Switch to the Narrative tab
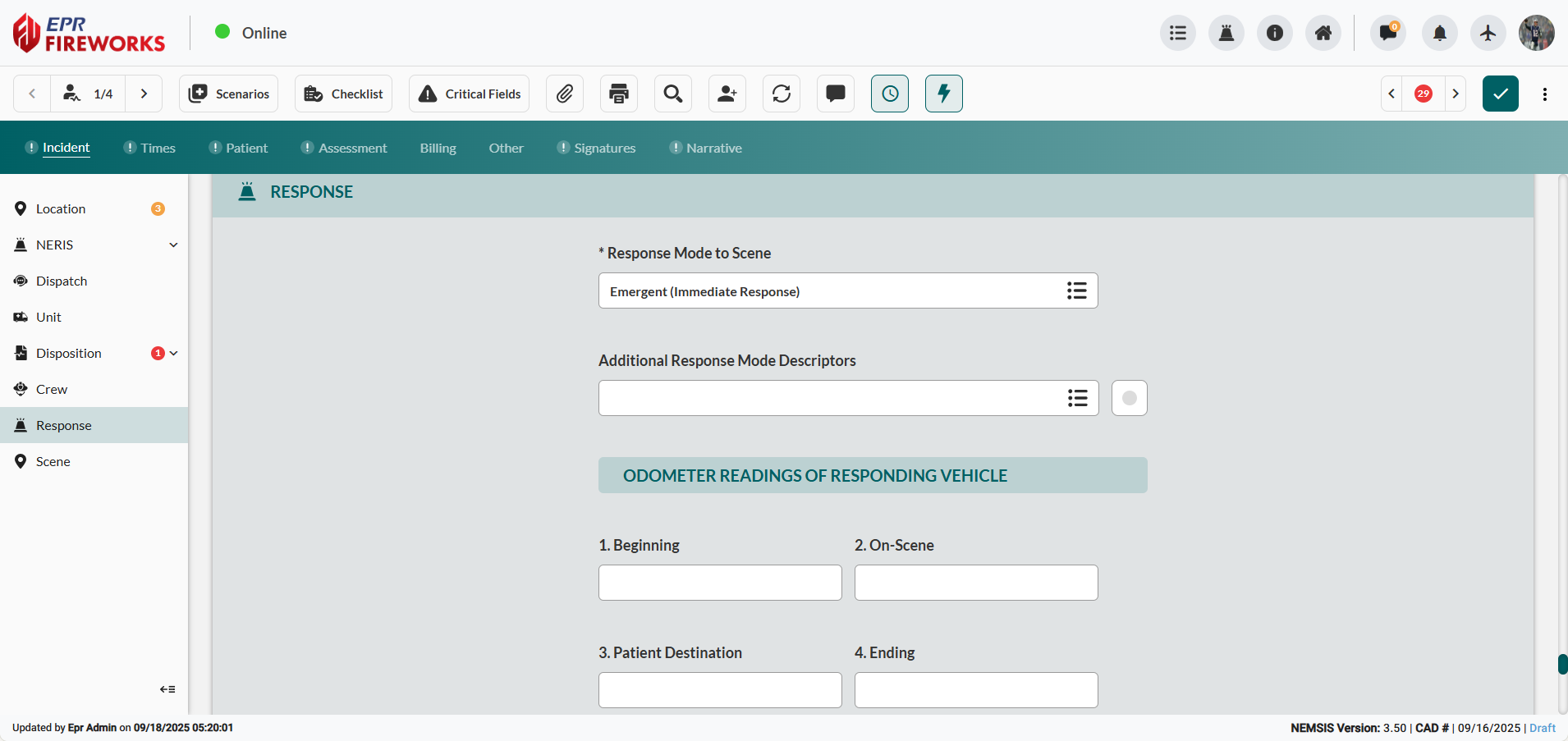Screen dimensions: 1568x741 tap(713, 148)
